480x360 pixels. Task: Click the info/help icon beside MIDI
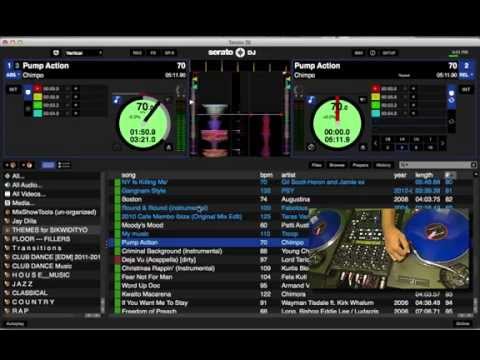(373, 53)
